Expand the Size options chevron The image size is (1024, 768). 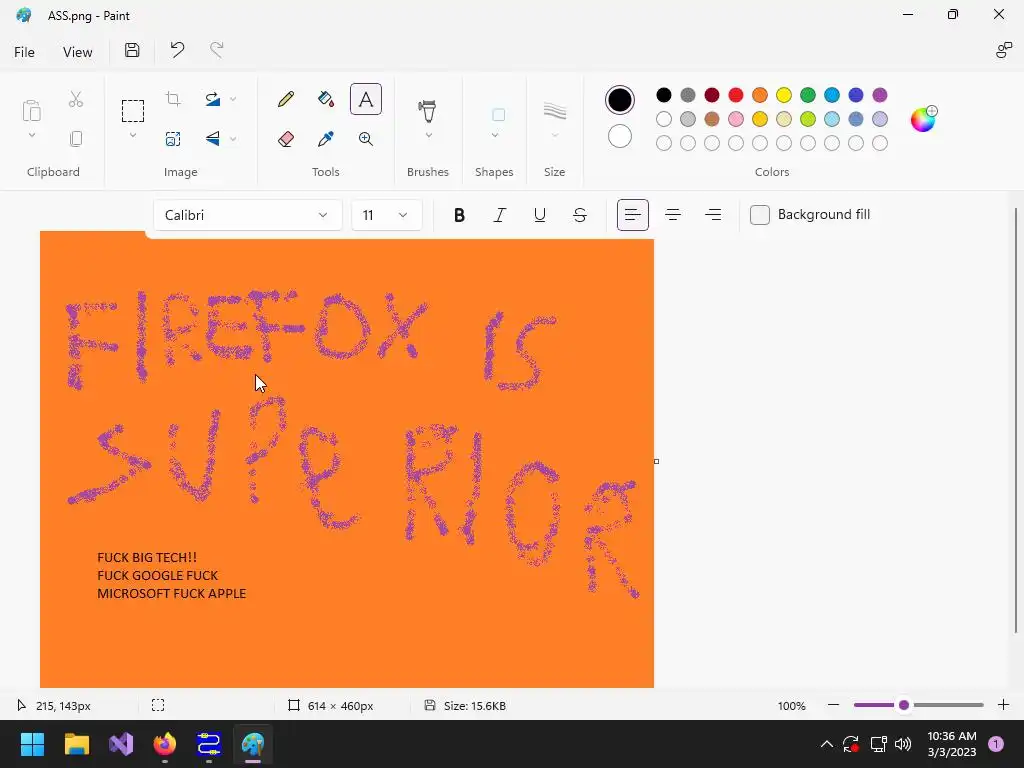coord(554,135)
